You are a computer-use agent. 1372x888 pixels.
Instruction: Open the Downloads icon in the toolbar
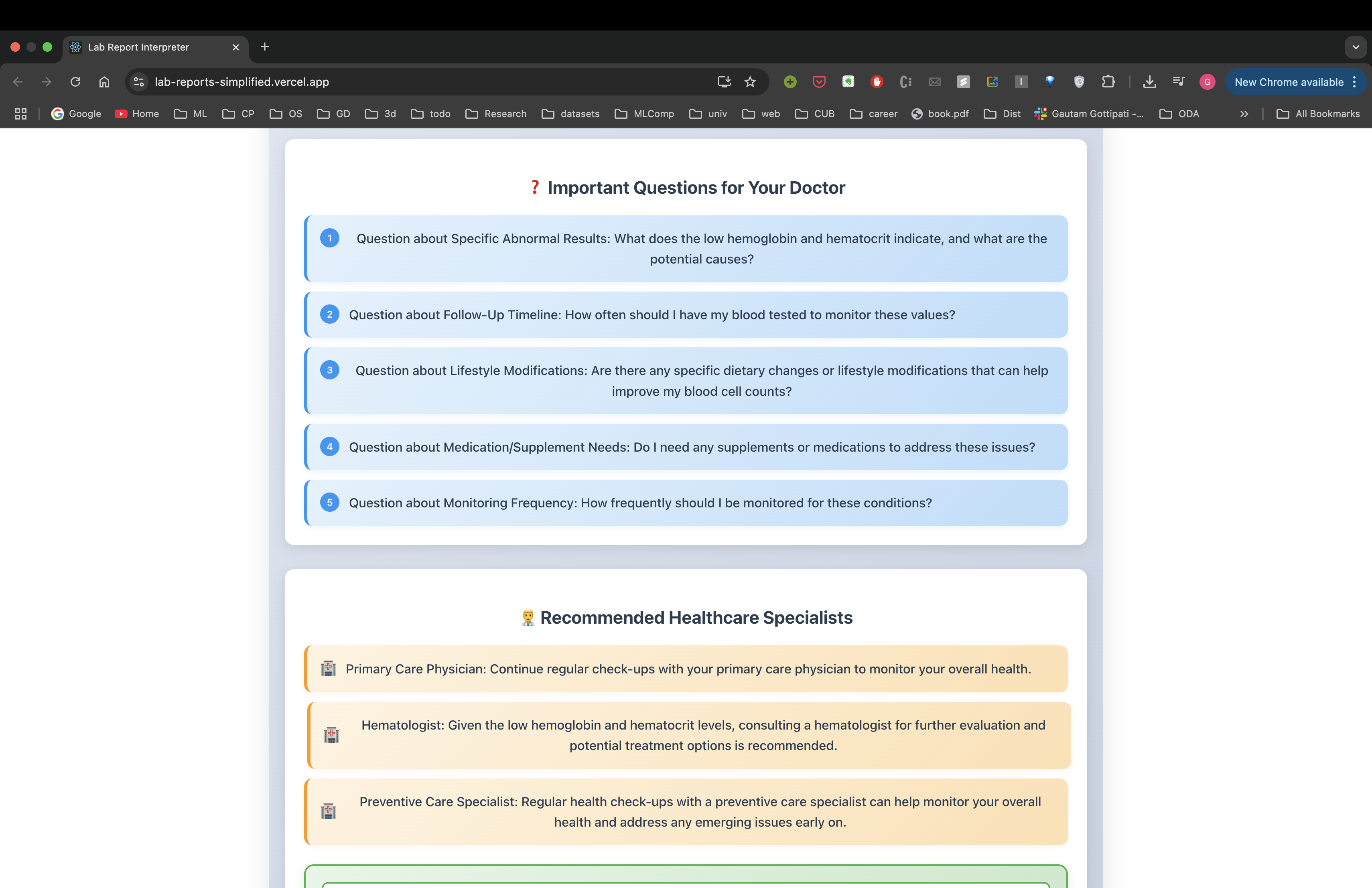(1149, 82)
